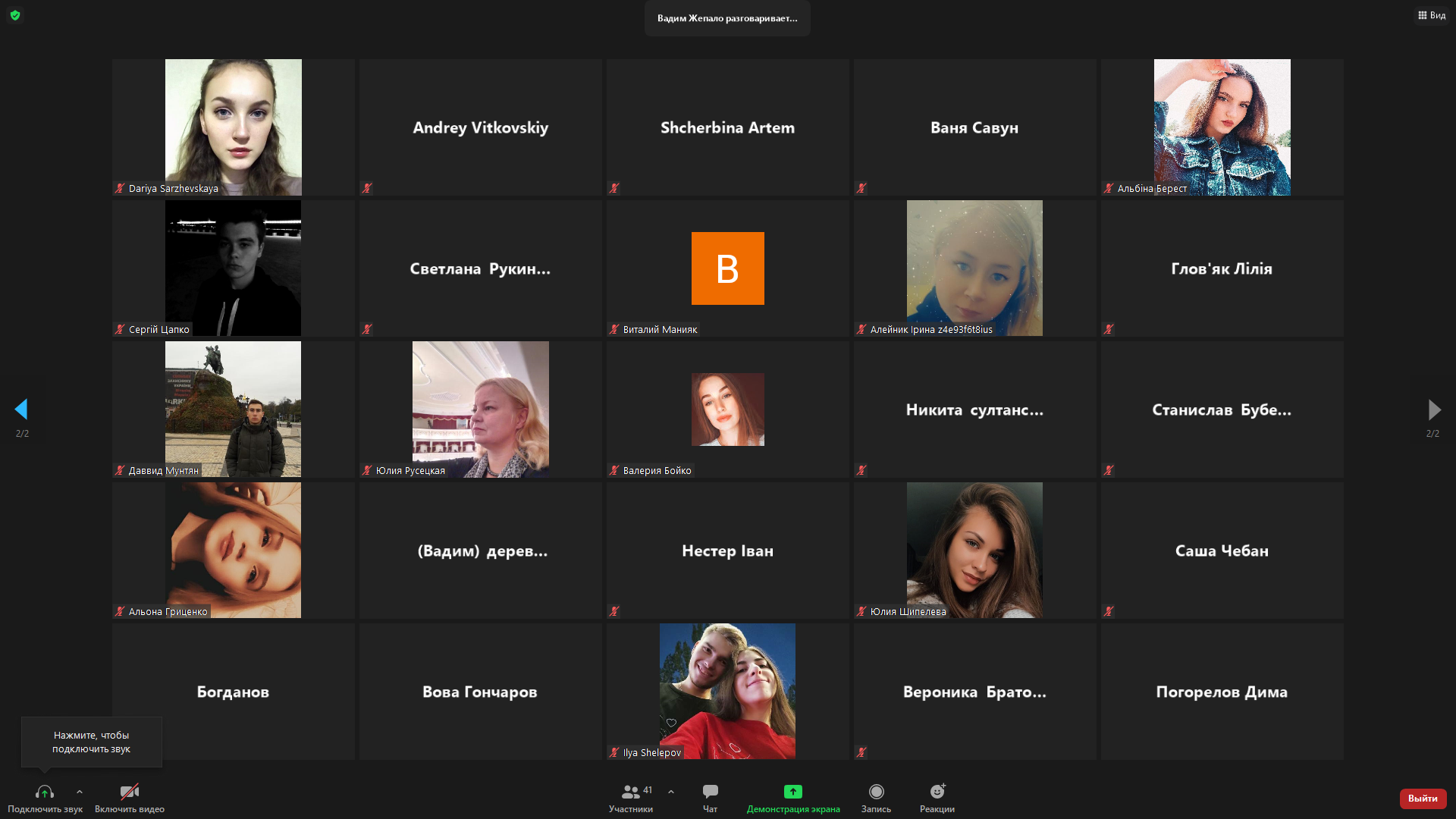Click the Вадим Жепало speaking indicator
The height and width of the screenshot is (819, 1456).
pos(727,18)
